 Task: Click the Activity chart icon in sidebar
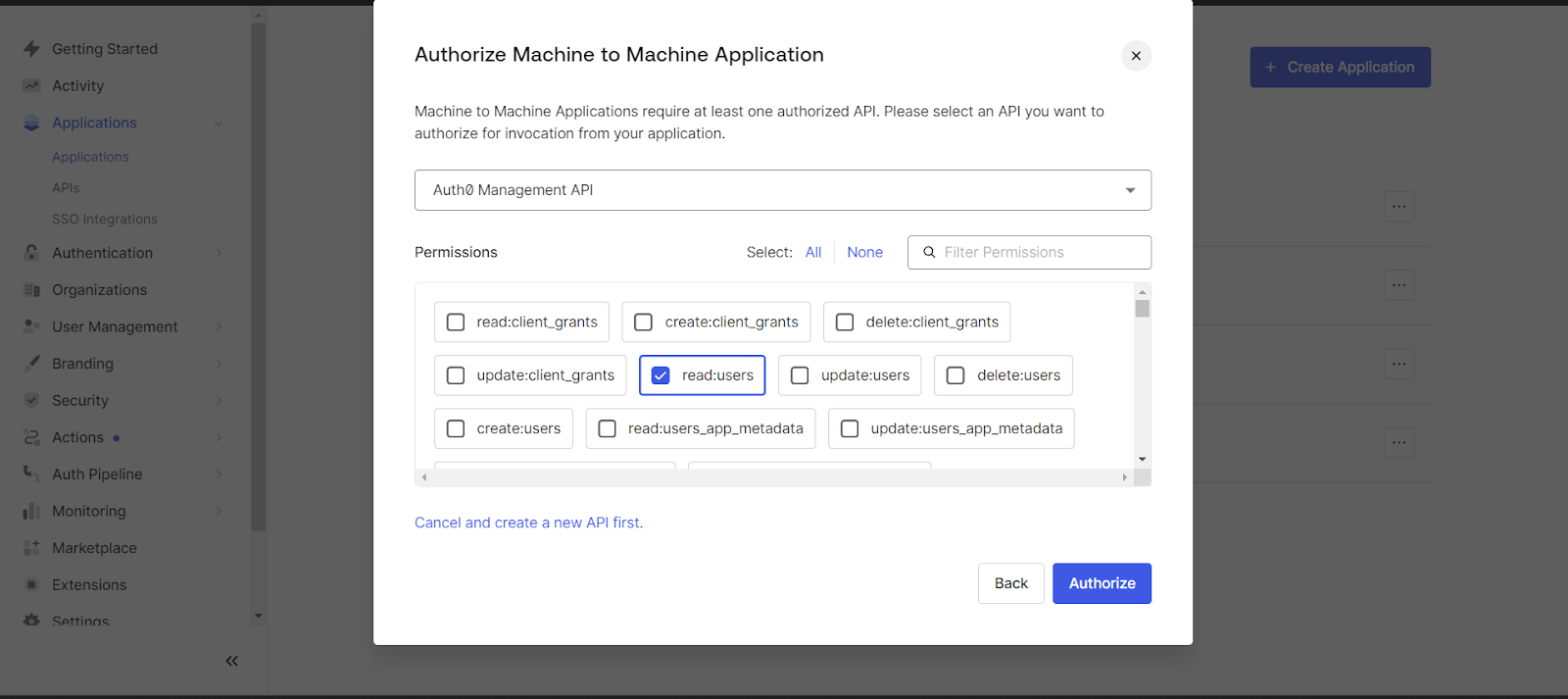pos(31,86)
